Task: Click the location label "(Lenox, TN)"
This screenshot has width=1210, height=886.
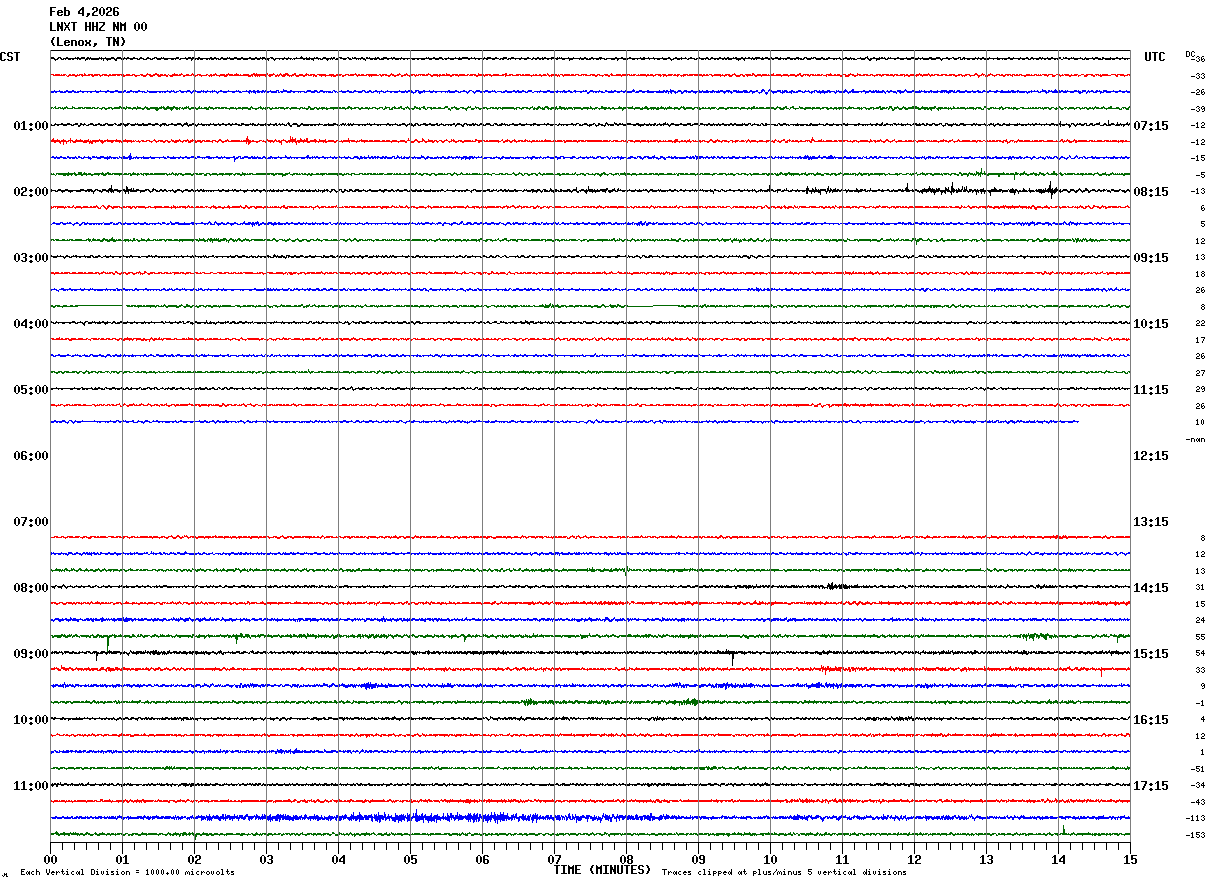Action: (x=88, y=42)
